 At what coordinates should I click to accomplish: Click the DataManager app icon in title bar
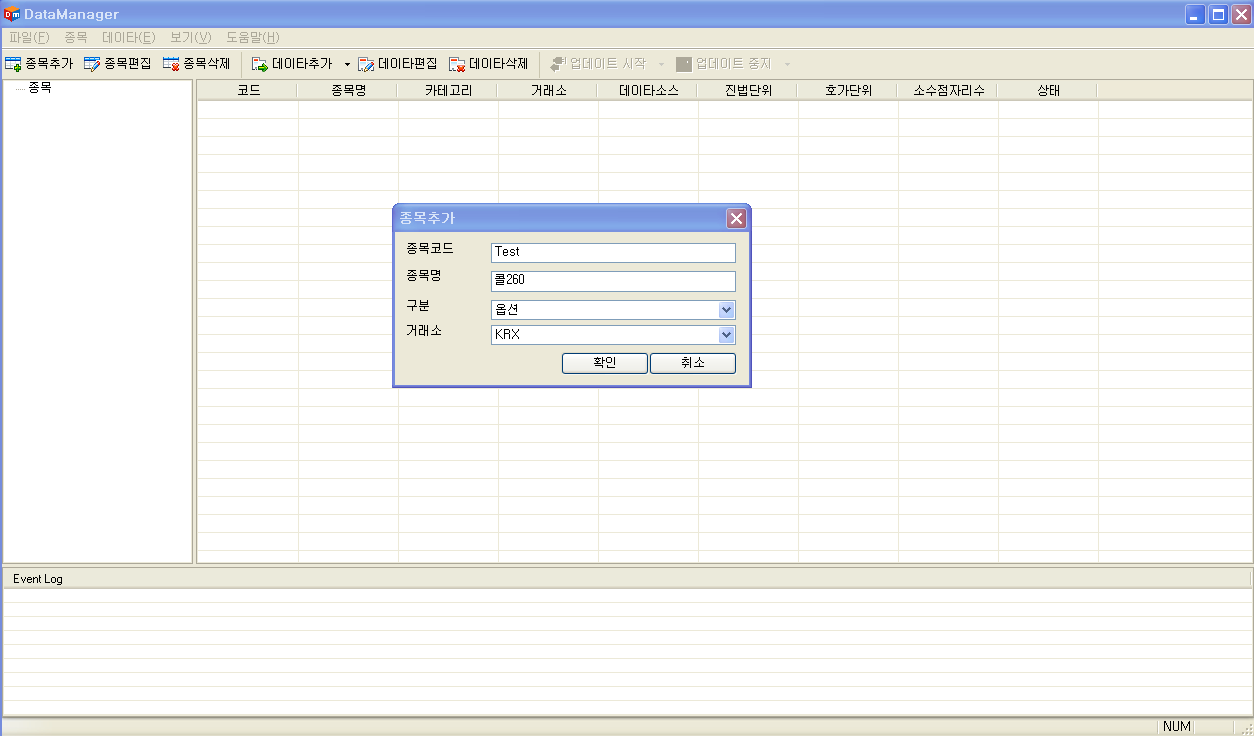click(12, 14)
